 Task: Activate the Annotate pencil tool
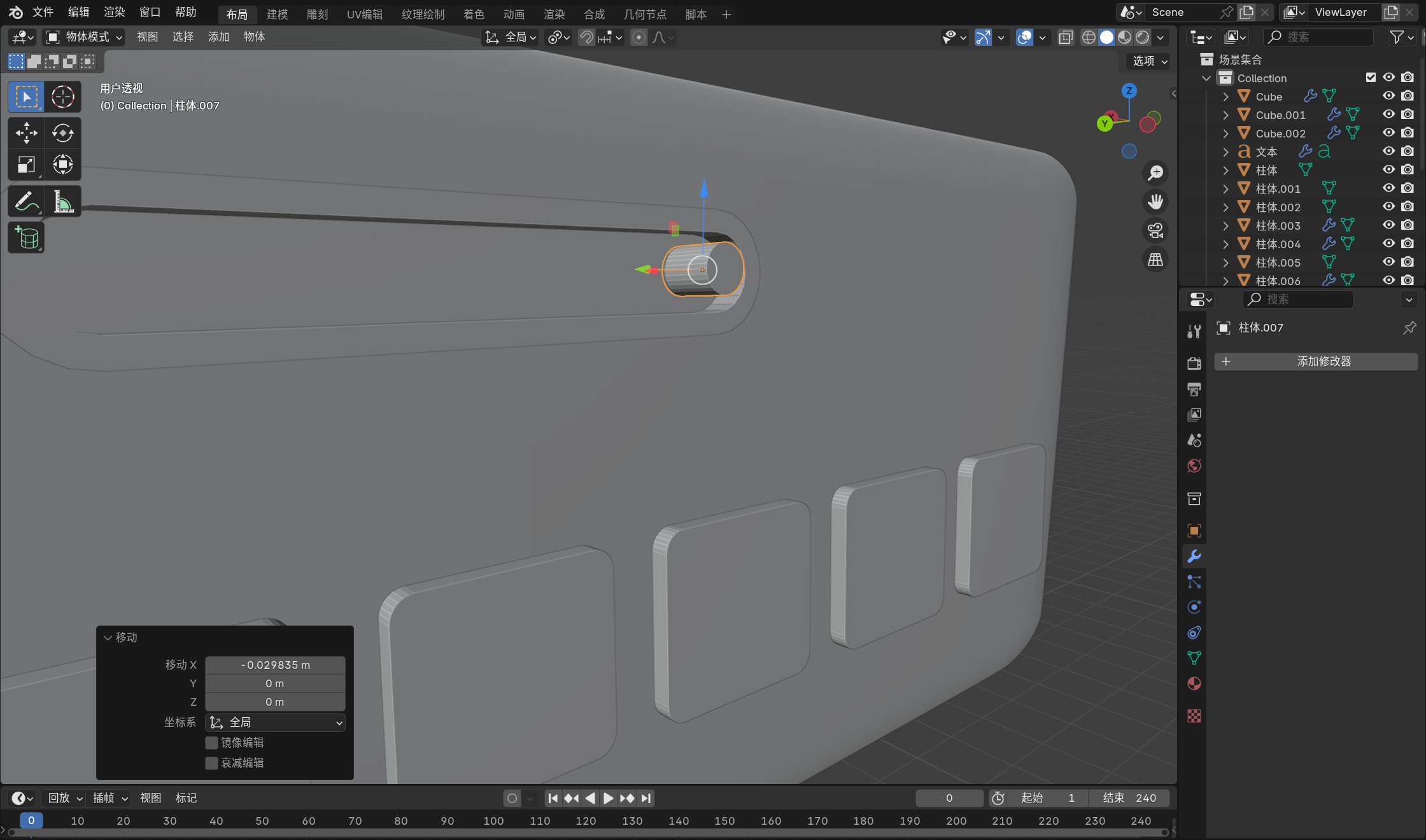coord(26,202)
